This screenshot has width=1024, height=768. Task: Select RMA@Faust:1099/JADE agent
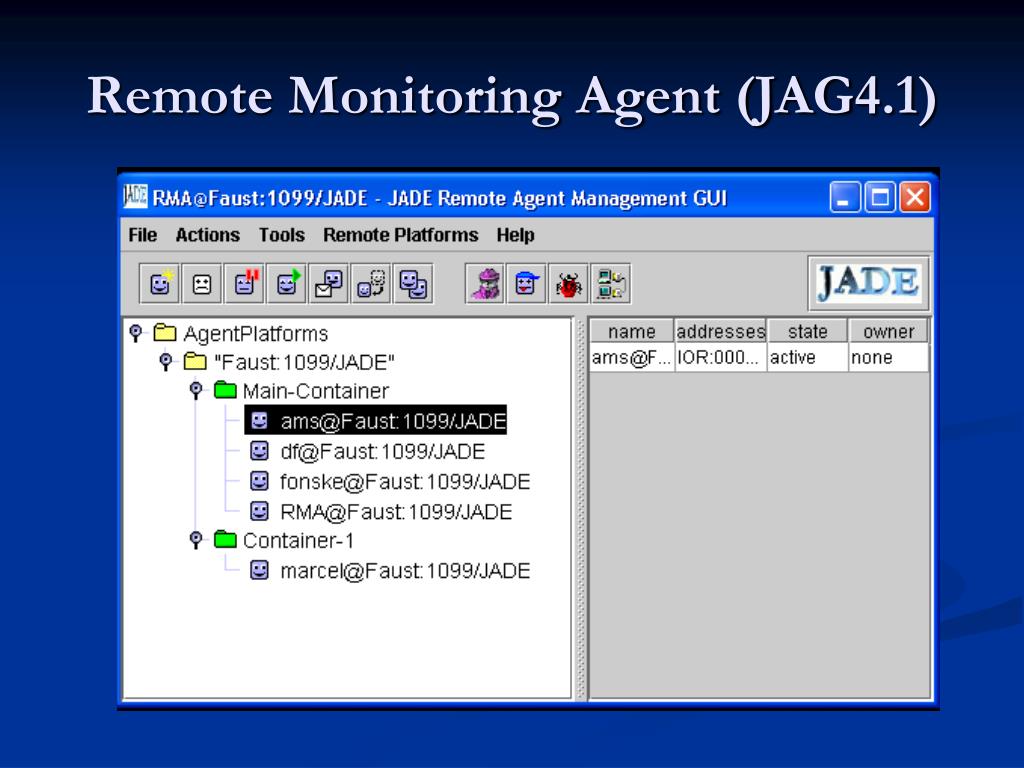coord(396,511)
